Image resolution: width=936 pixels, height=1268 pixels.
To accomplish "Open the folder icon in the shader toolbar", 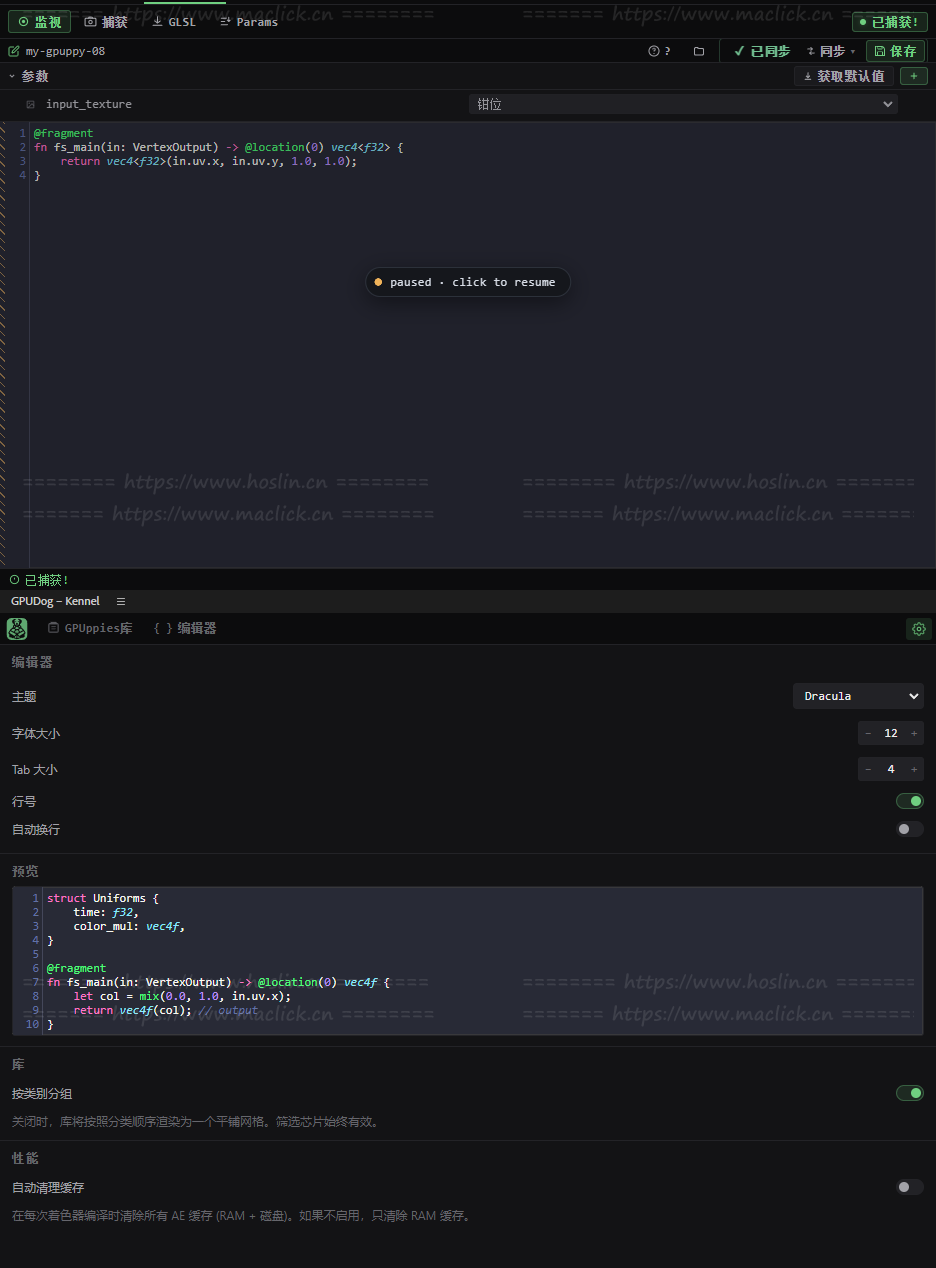I will point(699,51).
